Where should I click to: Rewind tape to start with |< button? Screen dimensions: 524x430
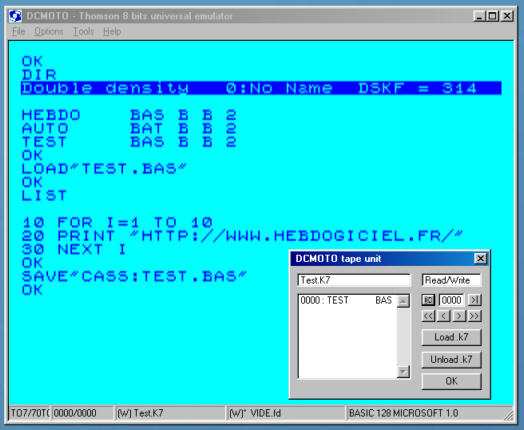(428, 300)
